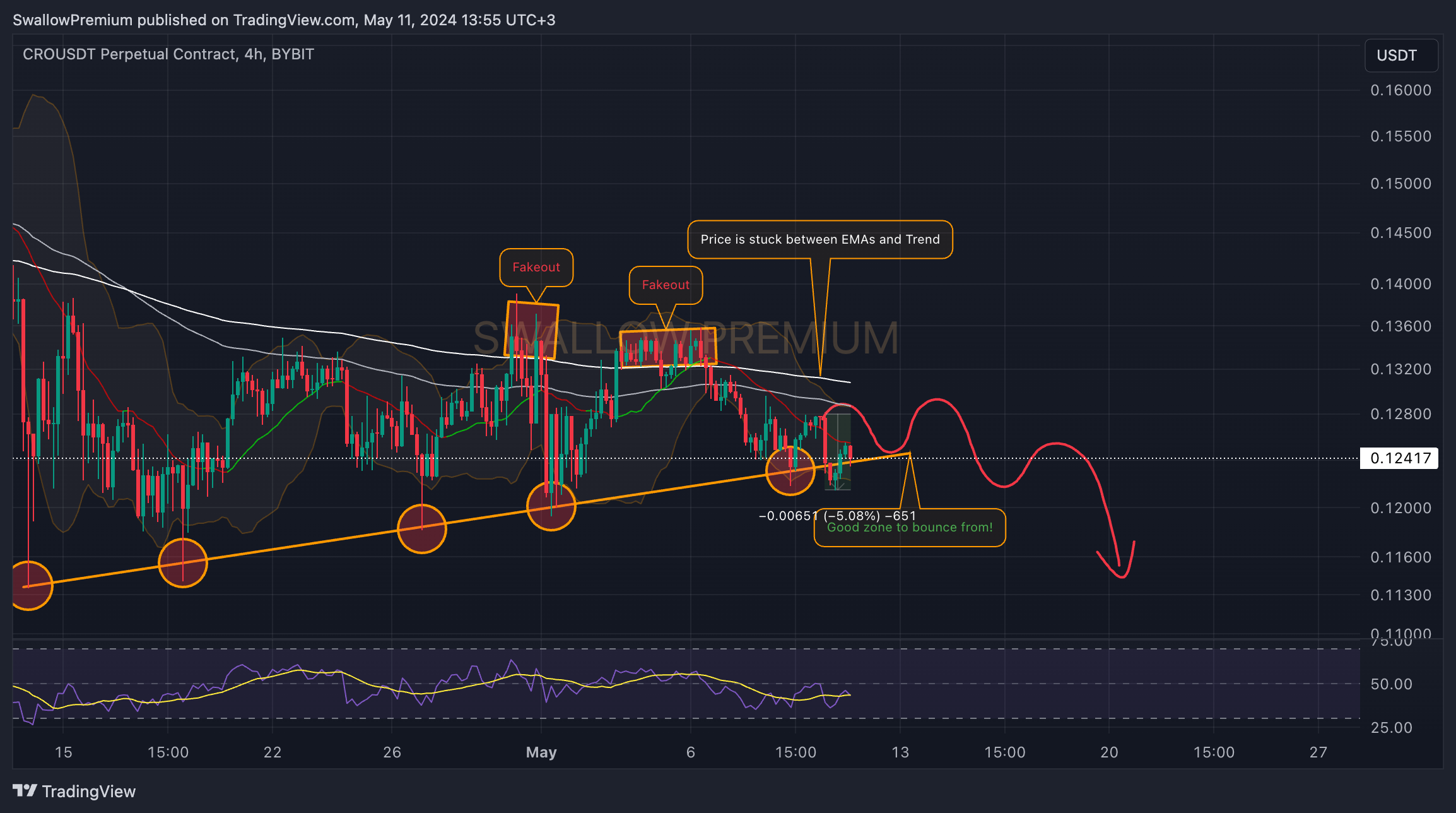Click the 'Fakeout' callout above May 6 candles
1456x813 pixels.
[x=666, y=285]
